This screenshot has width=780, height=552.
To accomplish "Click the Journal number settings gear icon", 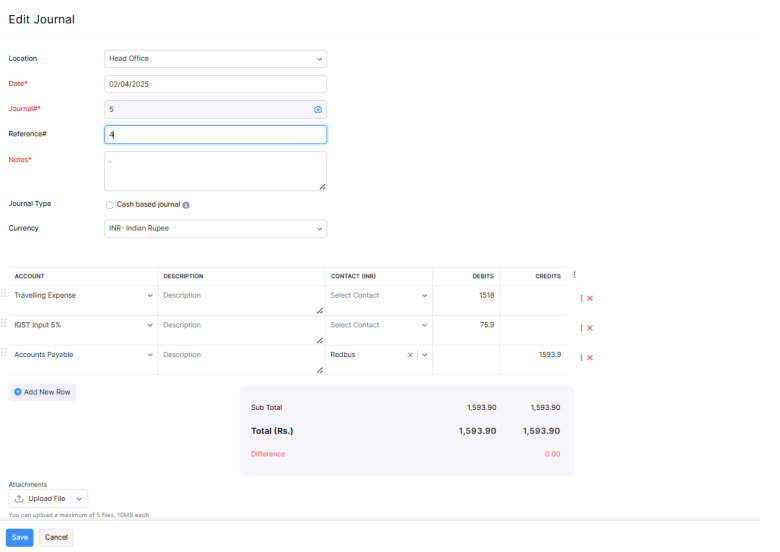I will click(x=318, y=109).
